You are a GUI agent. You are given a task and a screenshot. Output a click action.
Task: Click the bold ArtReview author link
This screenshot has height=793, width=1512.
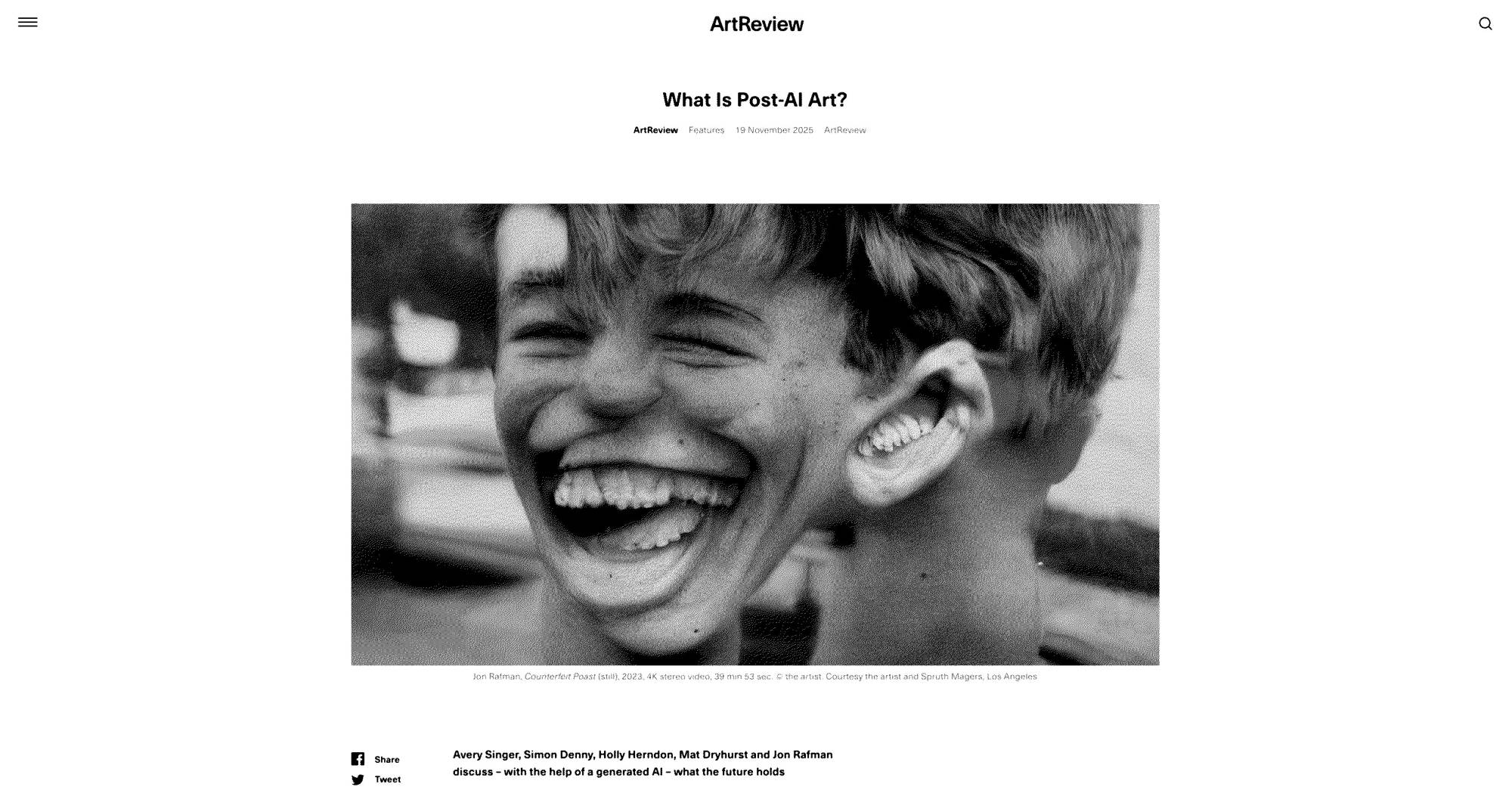[x=655, y=130]
